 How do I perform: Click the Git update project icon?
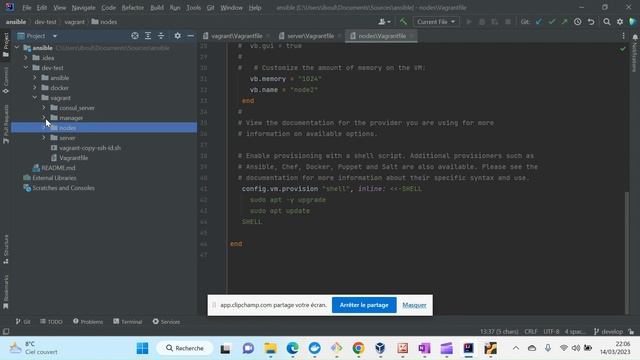[539, 22]
